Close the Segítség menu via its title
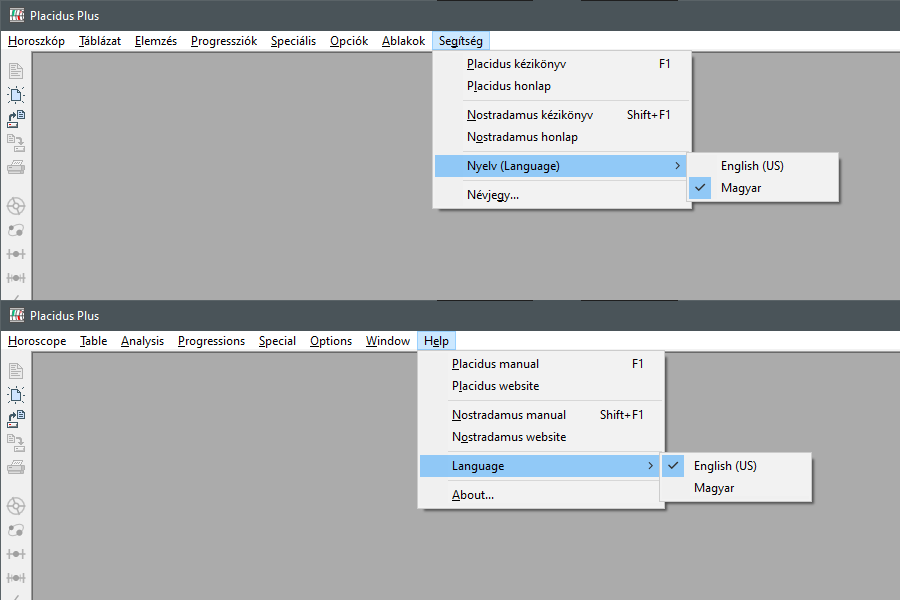The width and height of the screenshot is (900, 600). point(461,41)
